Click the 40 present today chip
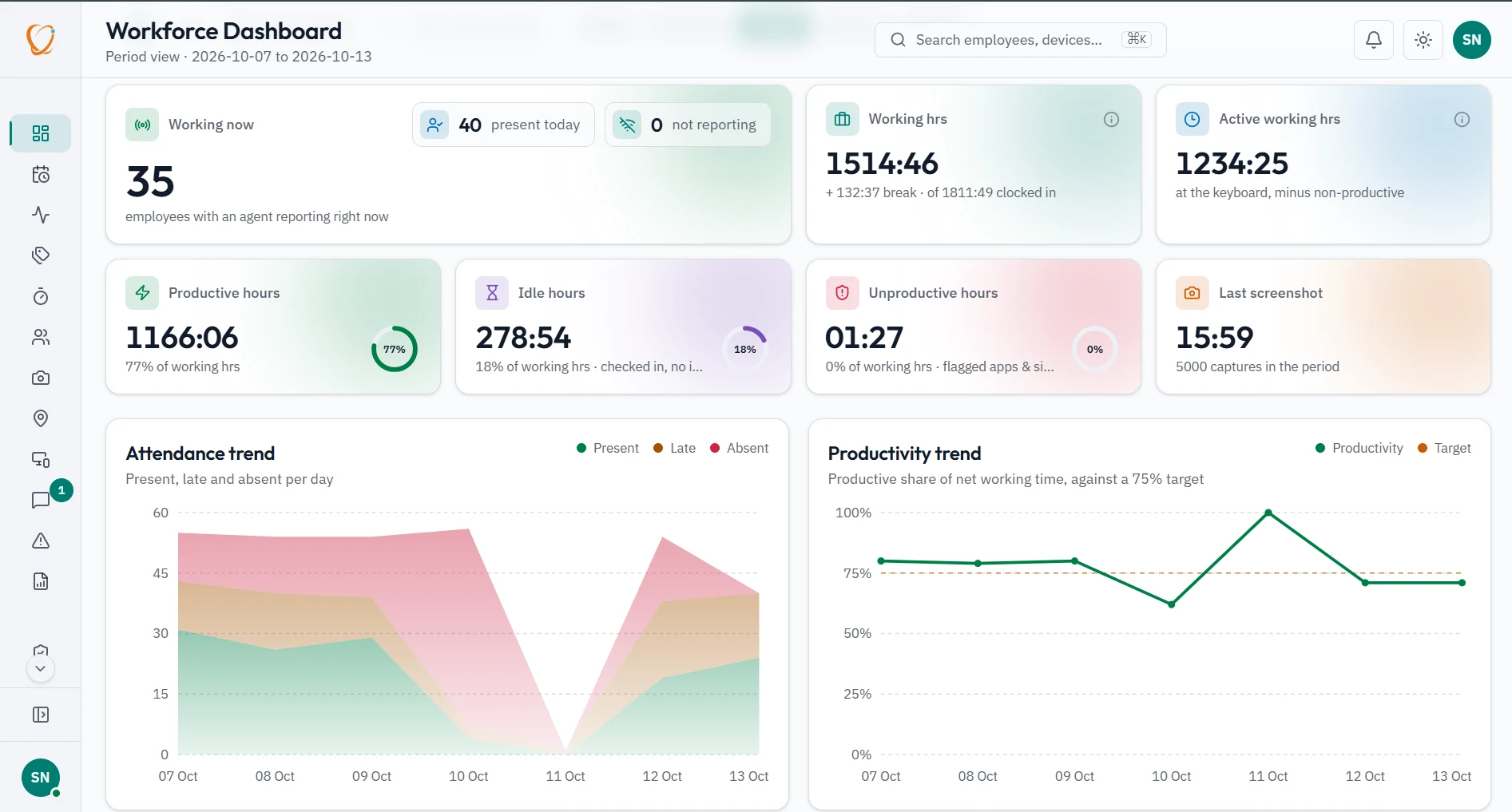Image resolution: width=1512 pixels, height=812 pixels. pos(503,125)
